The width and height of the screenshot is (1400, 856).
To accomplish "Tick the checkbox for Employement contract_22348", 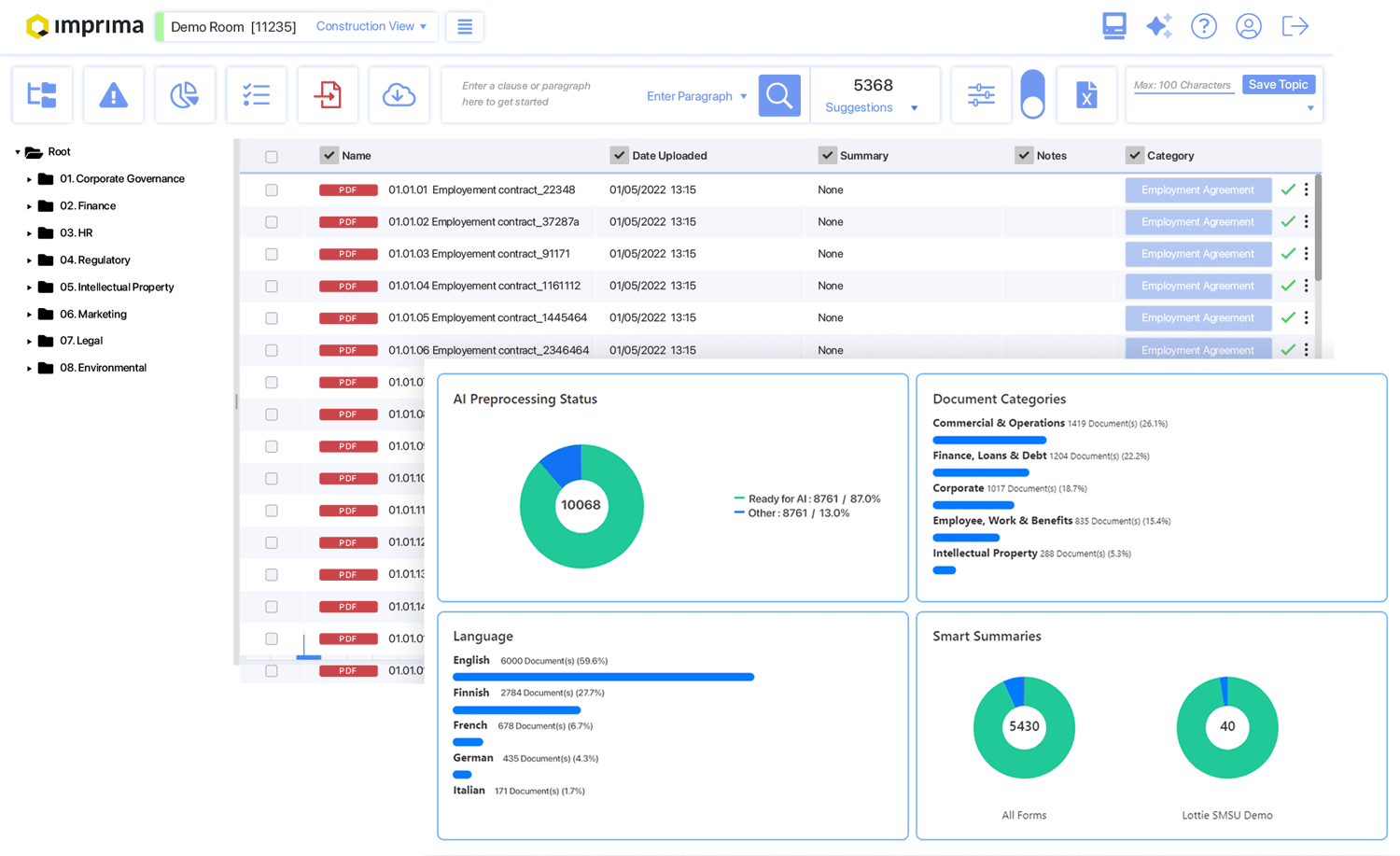I will click(272, 190).
